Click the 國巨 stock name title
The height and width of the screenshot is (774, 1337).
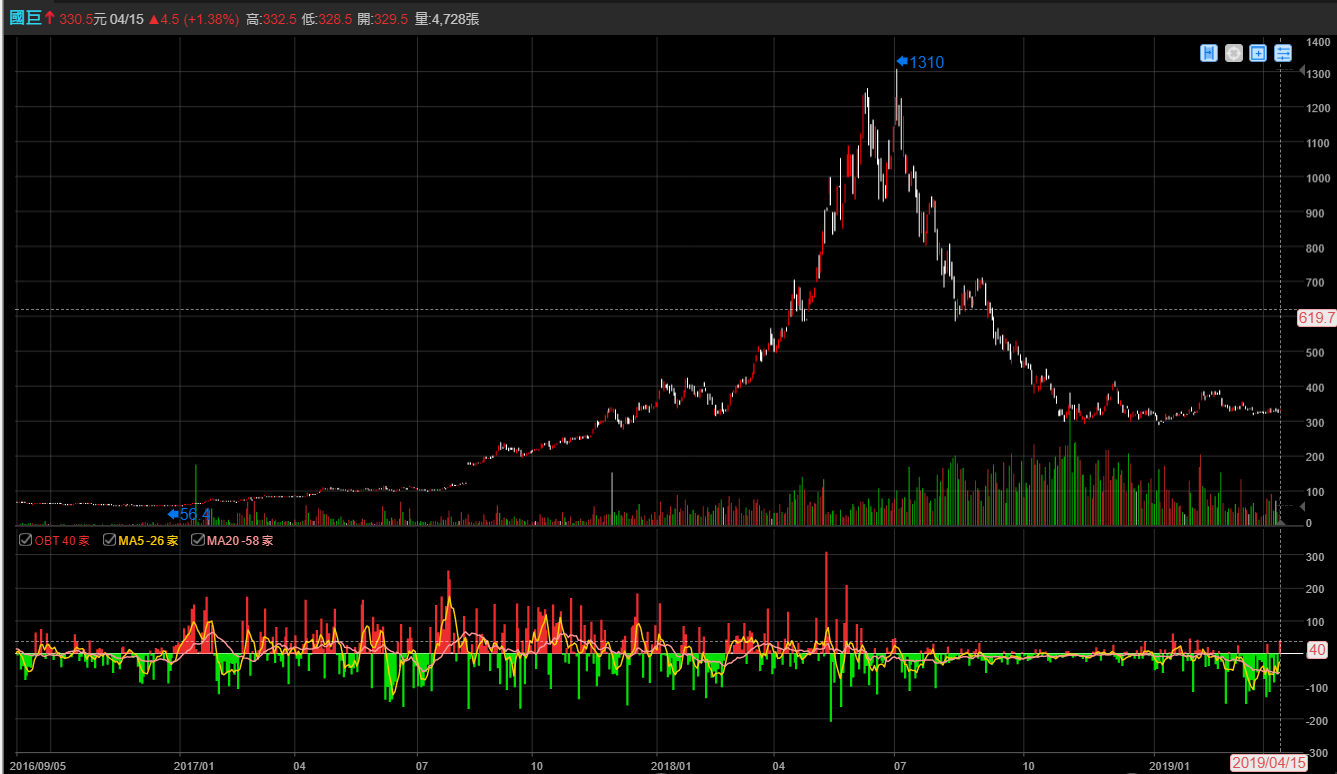tap(24, 18)
